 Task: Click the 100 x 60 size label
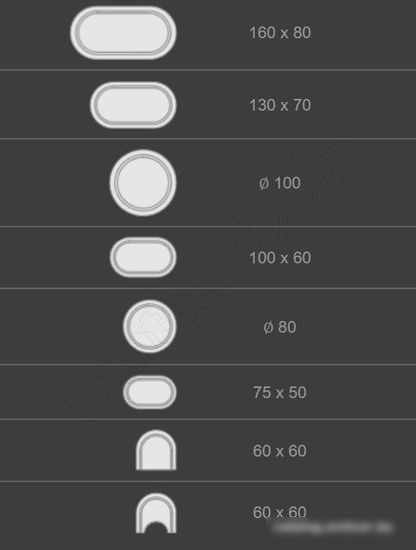pyautogui.click(x=280, y=257)
